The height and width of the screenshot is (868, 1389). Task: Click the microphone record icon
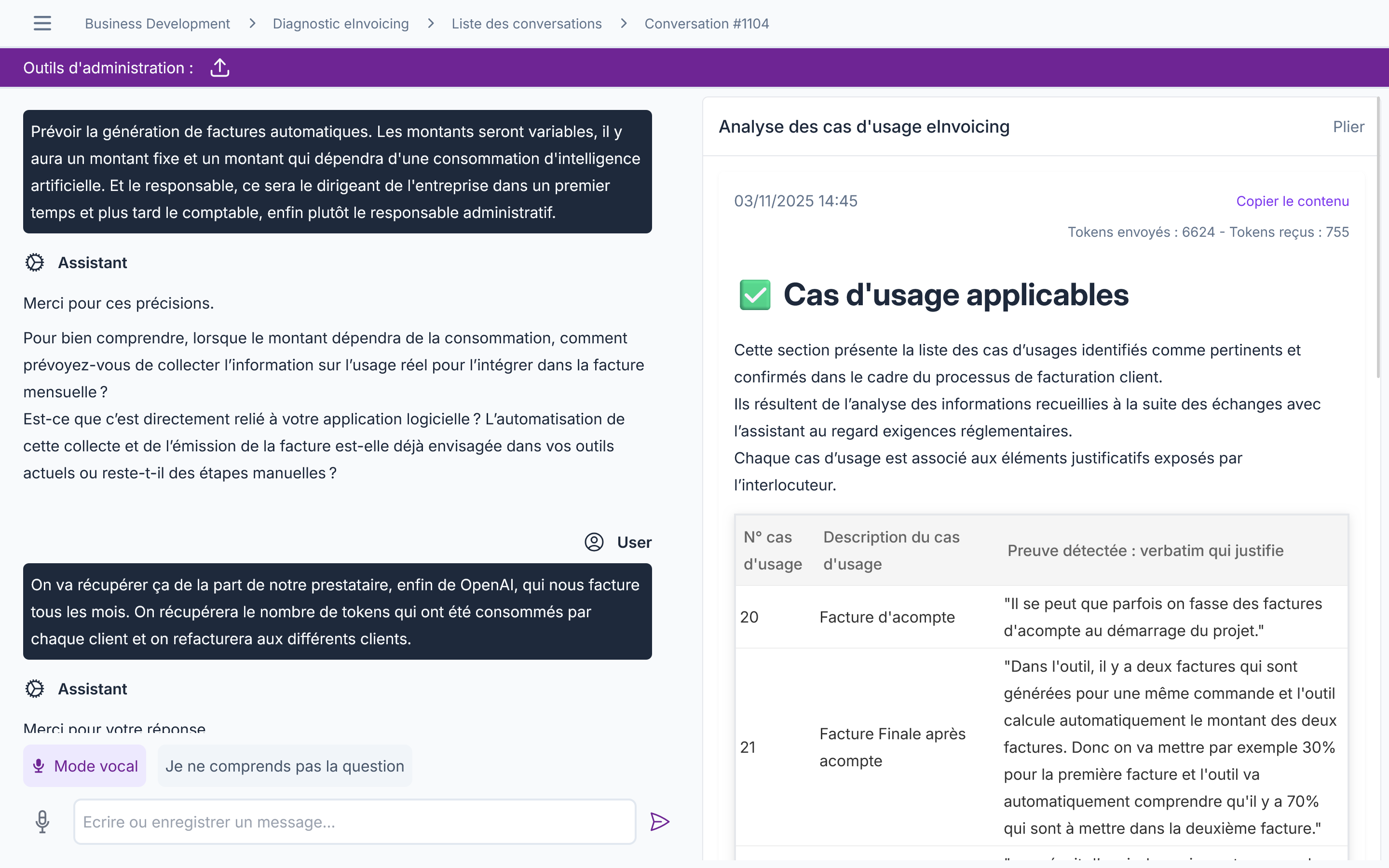tap(42, 822)
